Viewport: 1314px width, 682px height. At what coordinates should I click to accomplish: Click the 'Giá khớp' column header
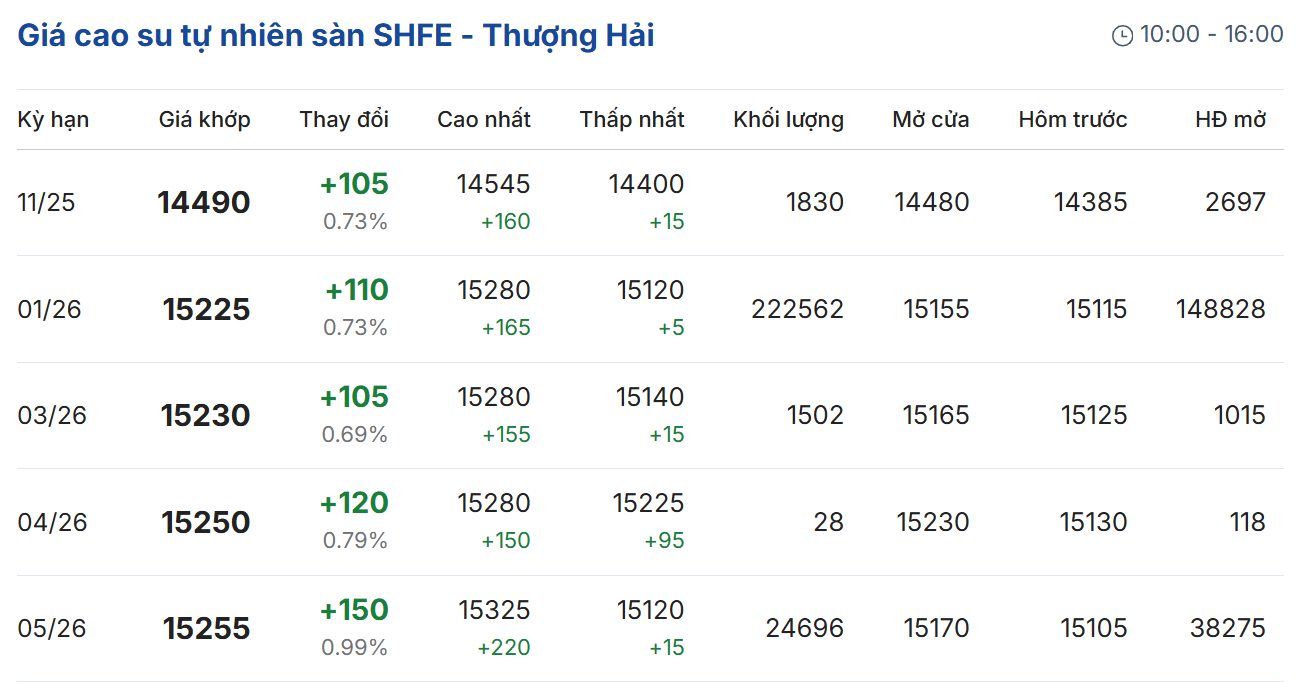204,120
